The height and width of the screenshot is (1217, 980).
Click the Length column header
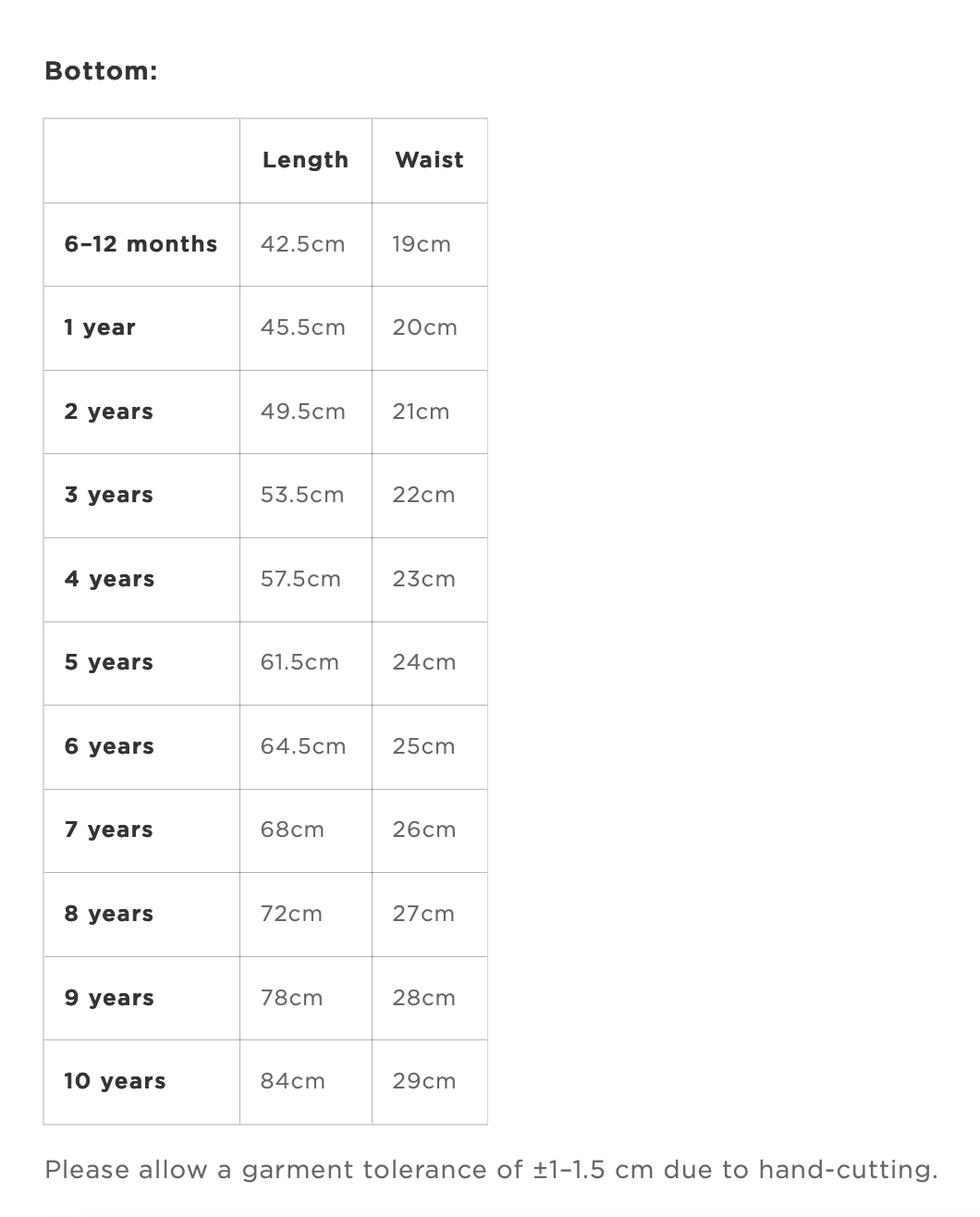coord(305,160)
